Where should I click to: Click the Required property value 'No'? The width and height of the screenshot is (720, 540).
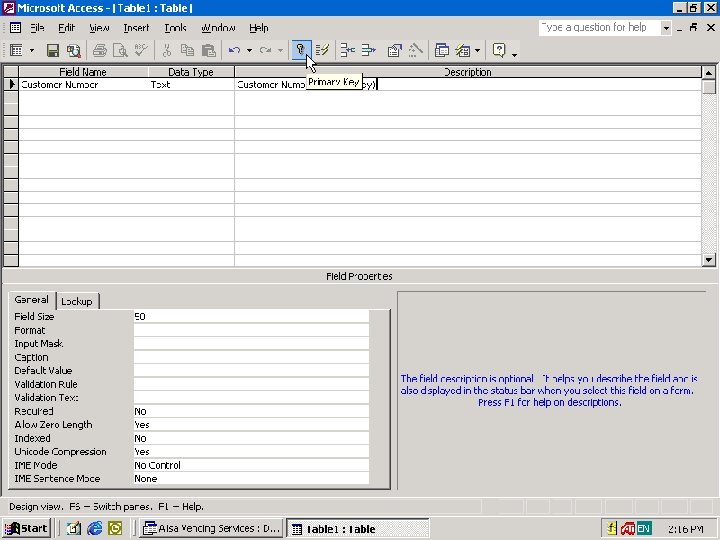pos(251,411)
